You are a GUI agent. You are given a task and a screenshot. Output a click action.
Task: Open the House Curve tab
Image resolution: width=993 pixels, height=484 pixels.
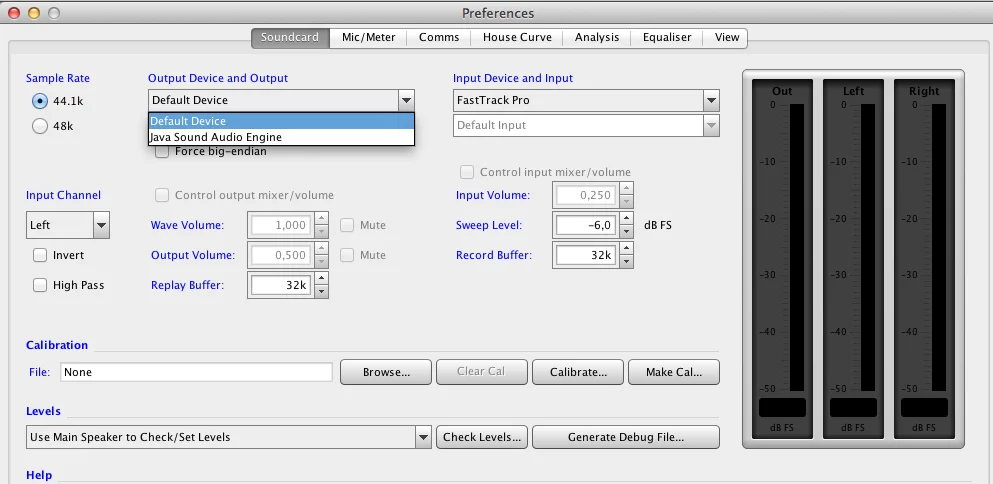pyautogui.click(x=517, y=38)
